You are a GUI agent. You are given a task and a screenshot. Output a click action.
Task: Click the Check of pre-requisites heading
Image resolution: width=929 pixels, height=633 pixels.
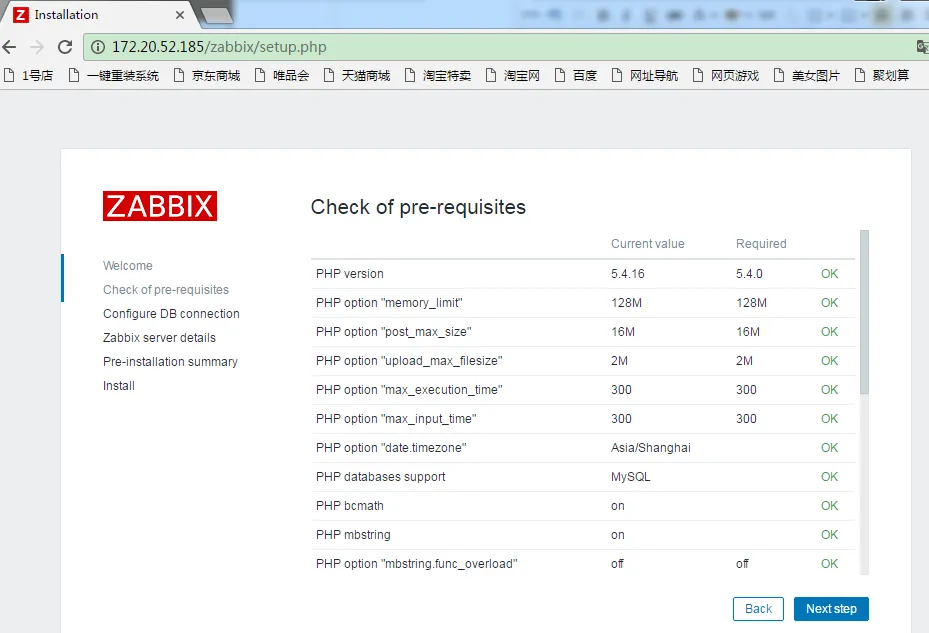(x=418, y=207)
